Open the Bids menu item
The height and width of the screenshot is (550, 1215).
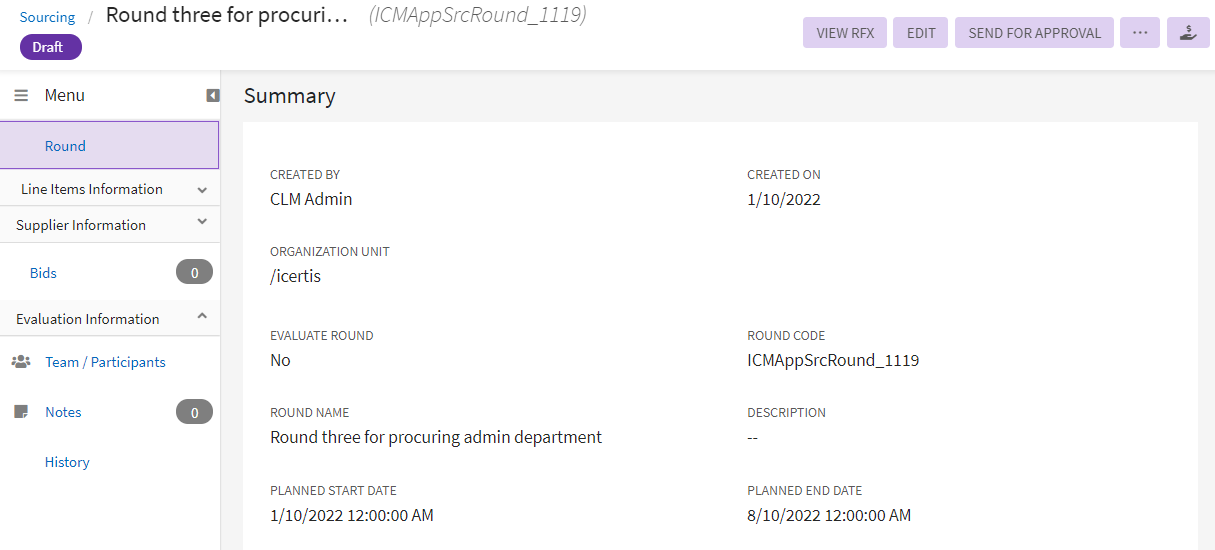pyautogui.click(x=43, y=273)
